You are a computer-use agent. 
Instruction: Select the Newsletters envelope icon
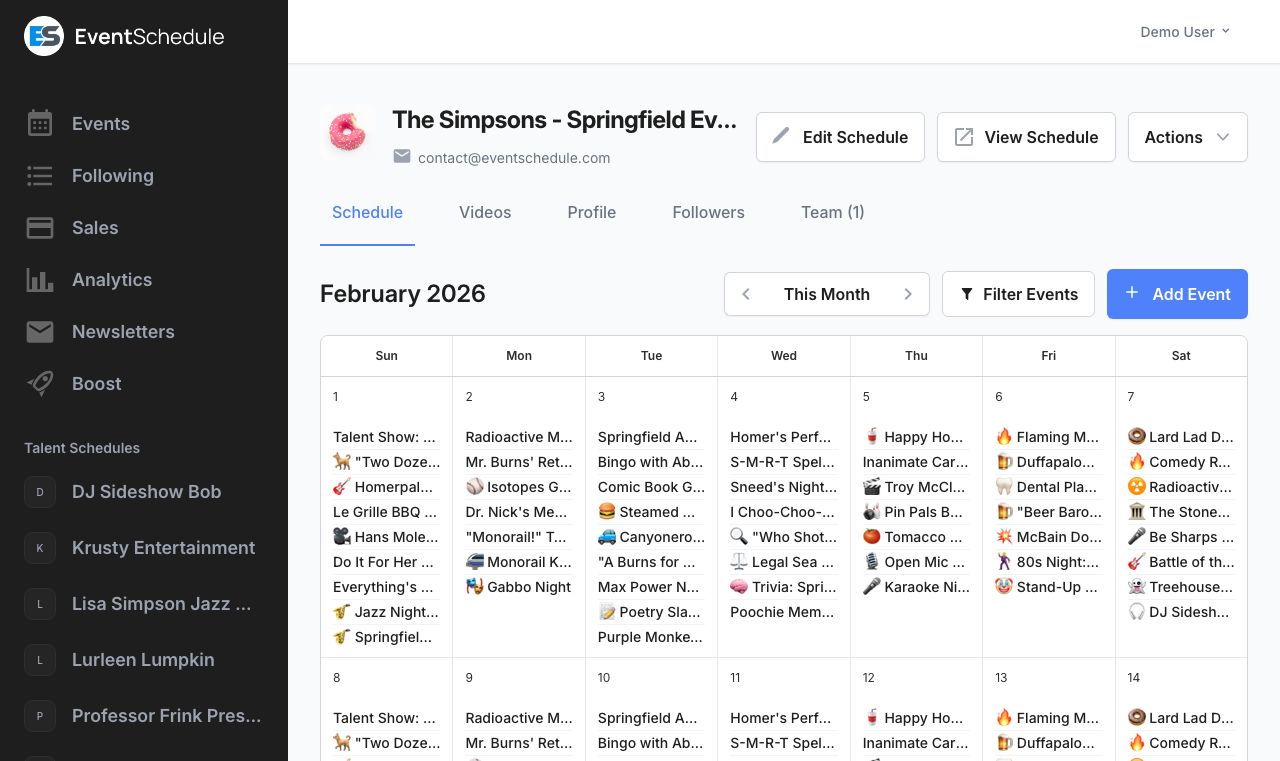pos(39,331)
